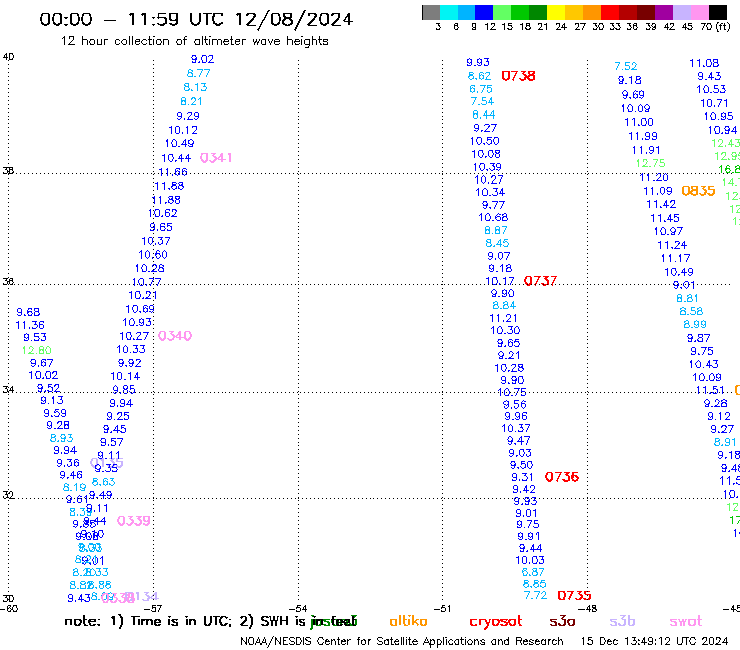Click the pink 0341 swot time label
740x650 pixels.
216,158
